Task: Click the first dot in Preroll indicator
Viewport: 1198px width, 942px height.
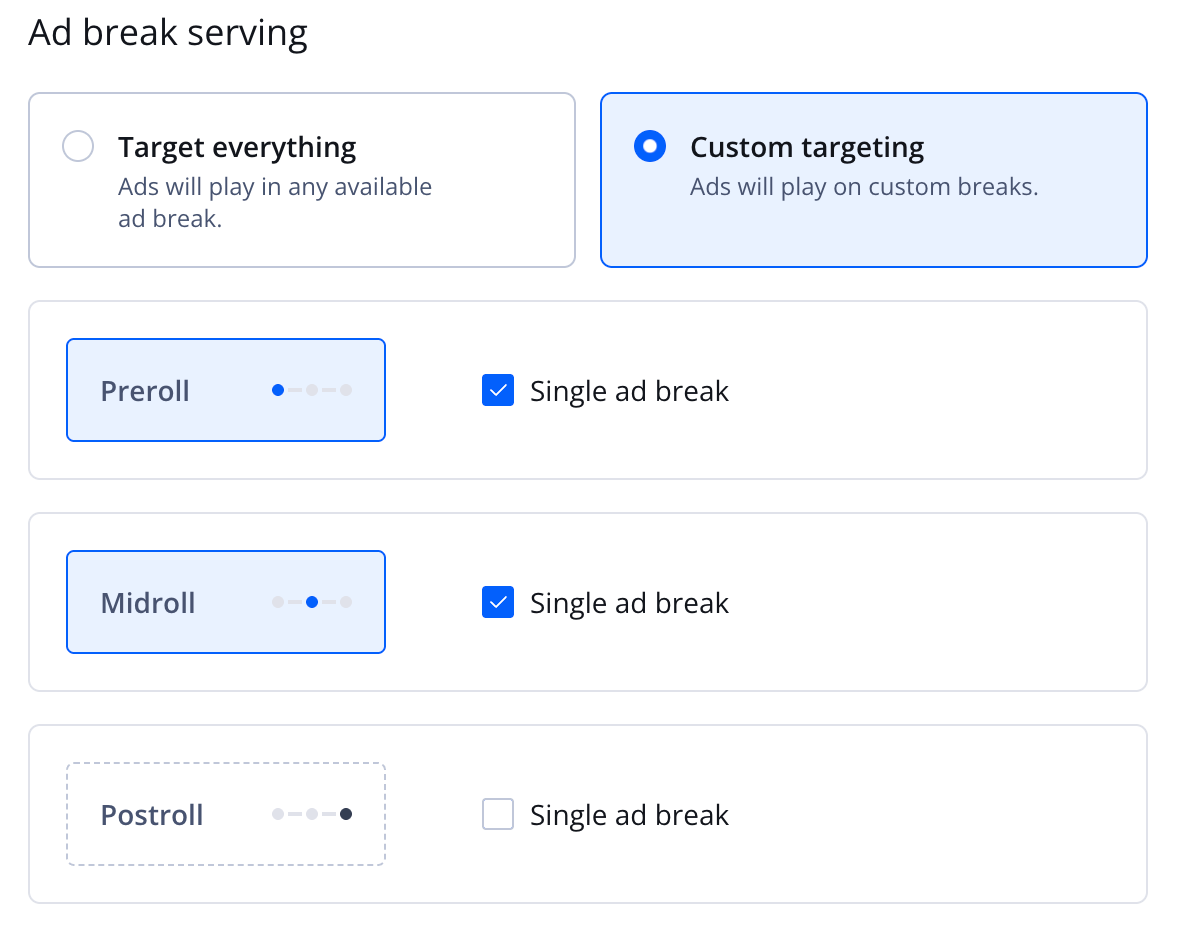Action: 278,389
